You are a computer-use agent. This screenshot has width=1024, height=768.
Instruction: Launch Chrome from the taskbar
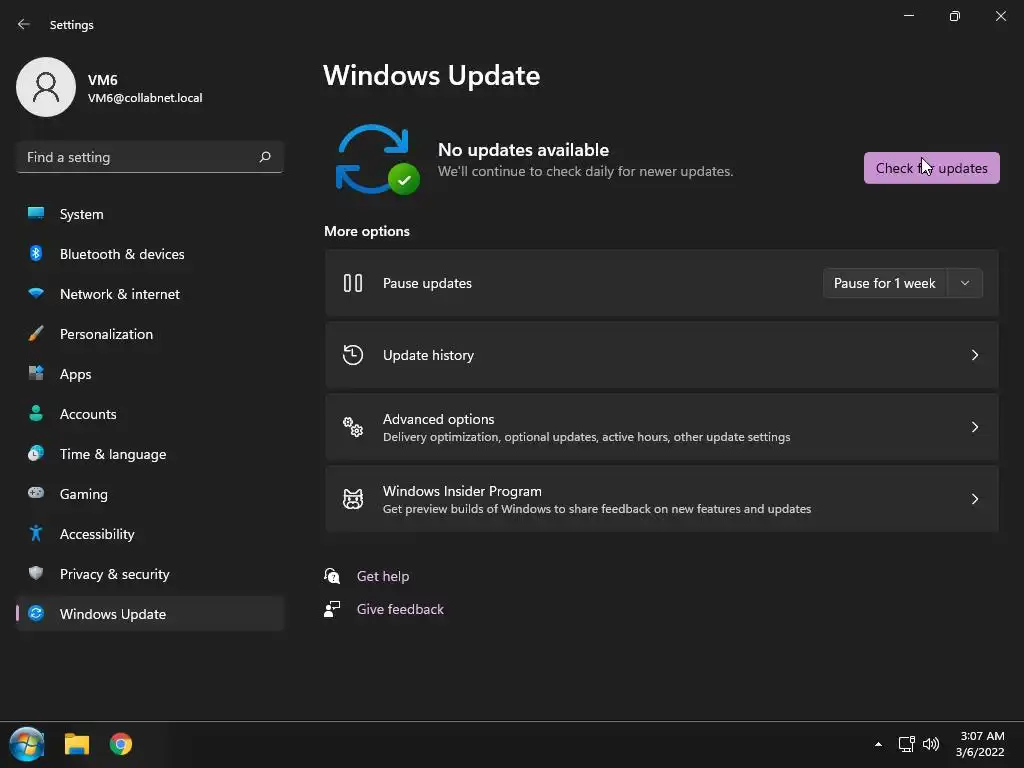click(121, 744)
